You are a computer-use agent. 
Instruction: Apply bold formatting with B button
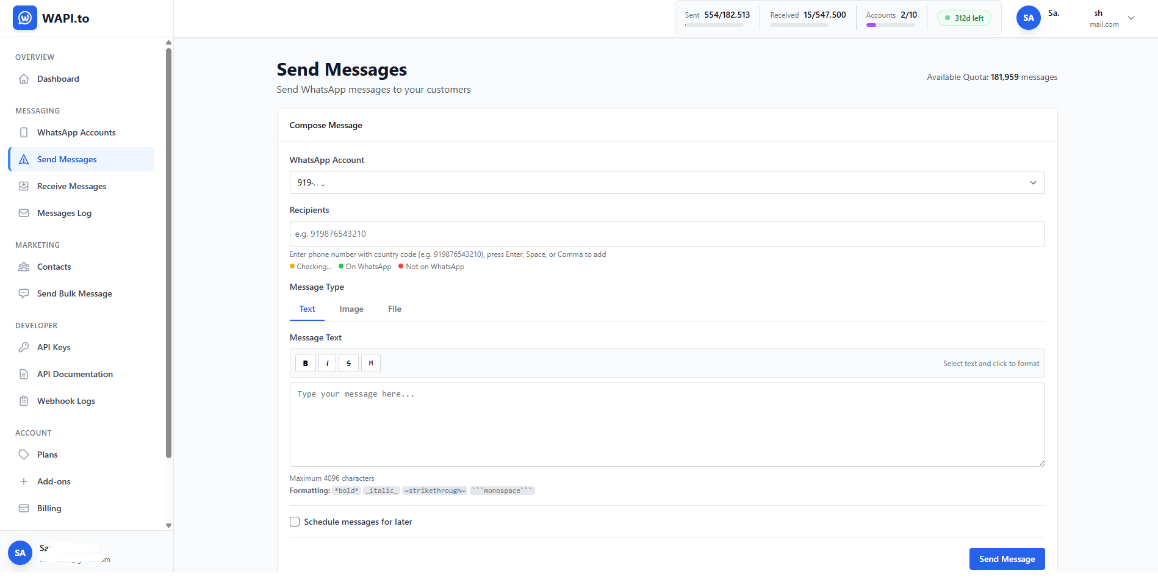[x=305, y=363]
